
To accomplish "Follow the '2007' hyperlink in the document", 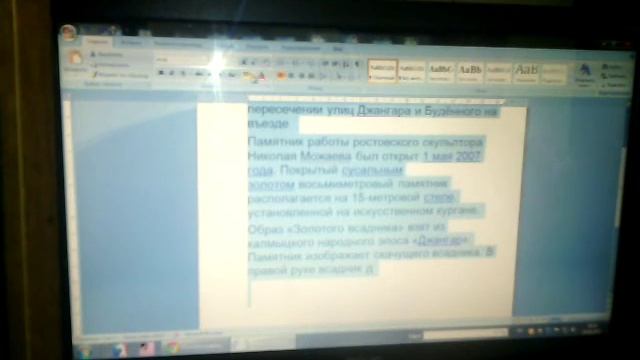I will [x=468, y=156].
